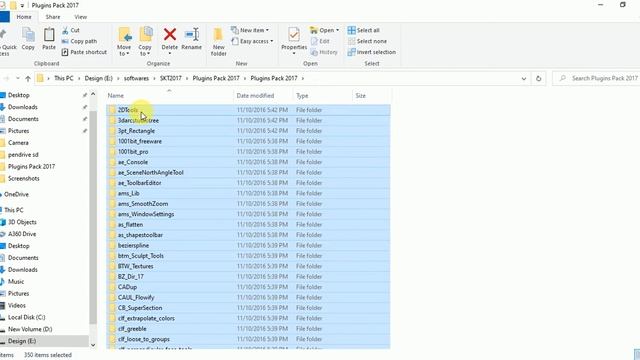Viewport: 640px width, 360px height.
Task: Select Local Disk (C:) in sidebar
Action: click(x=27, y=317)
